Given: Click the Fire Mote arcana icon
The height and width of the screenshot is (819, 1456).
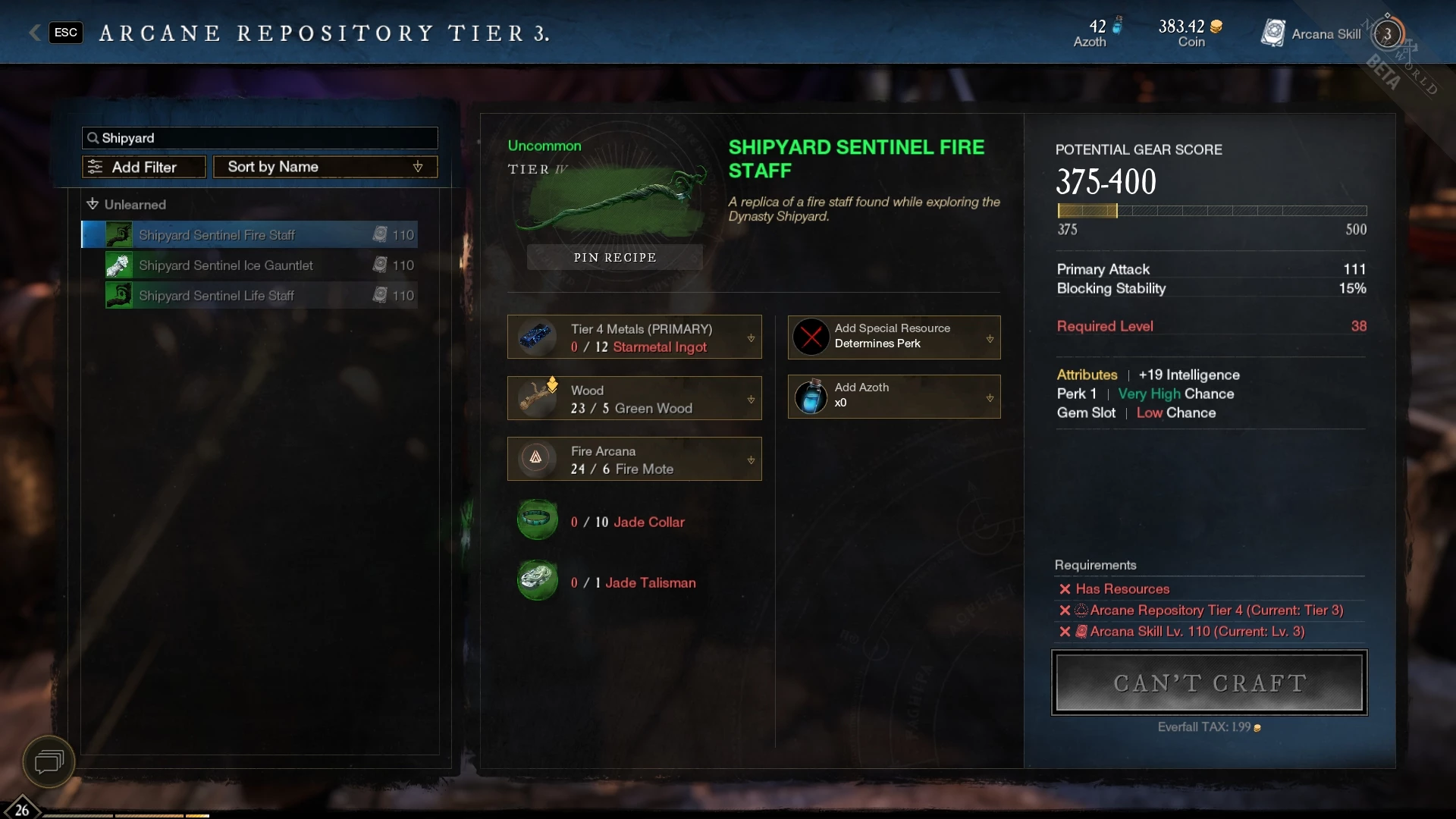Looking at the screenshot, I should pyautogui.click(x=536, y=457).
